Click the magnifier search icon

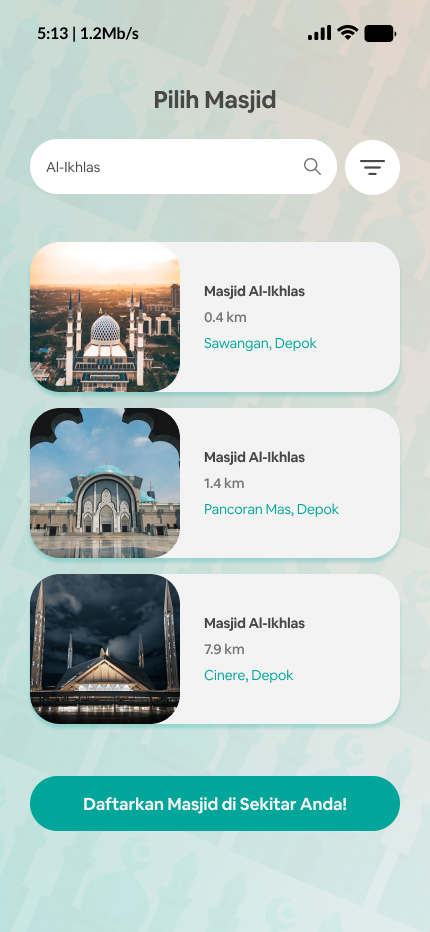[312, 167]
